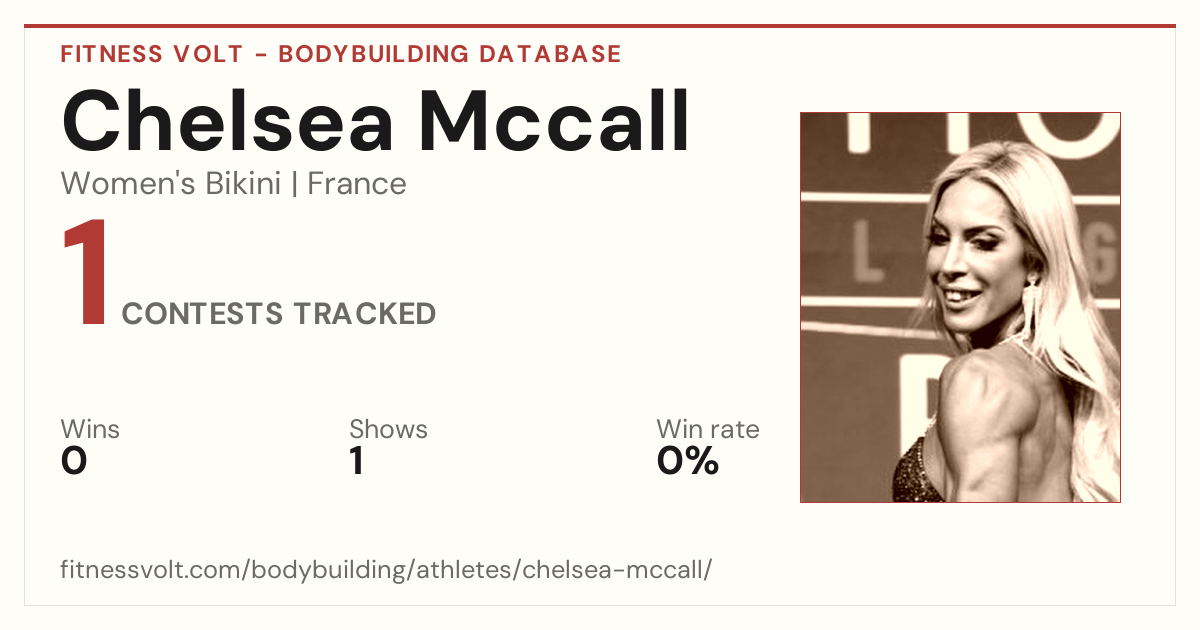The height and width of the screenshot is (630, 1200).
Task: Click the red top border line of card
Action: (600, 26)
